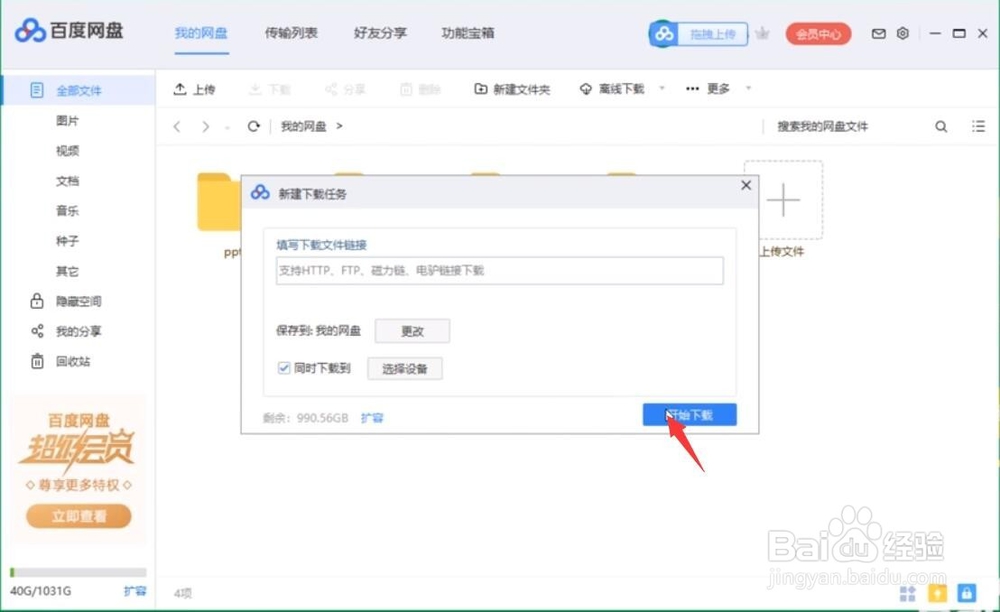
Task: Click the 选择设备 button
Action: [404, 368]
